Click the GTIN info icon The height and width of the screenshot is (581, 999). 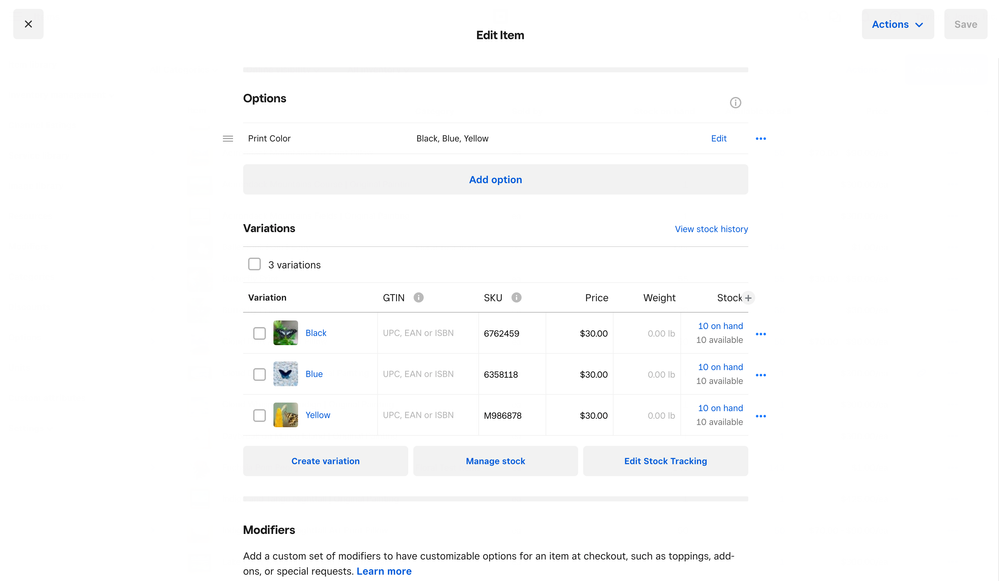tap(418, 298)
